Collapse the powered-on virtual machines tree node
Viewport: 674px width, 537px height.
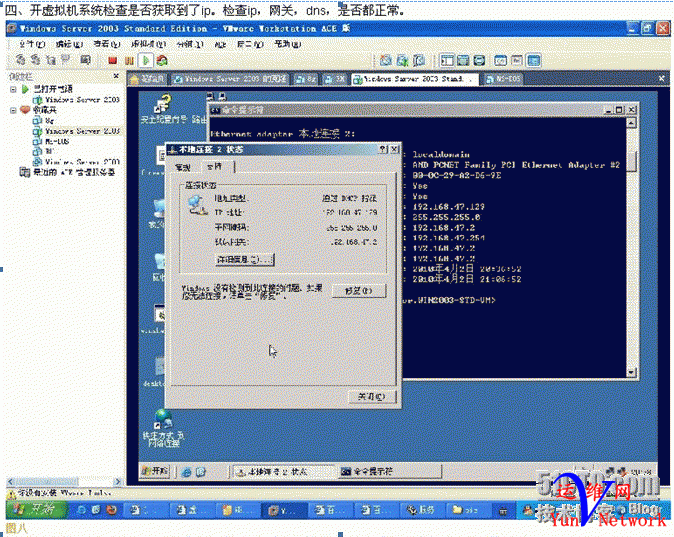13,89
